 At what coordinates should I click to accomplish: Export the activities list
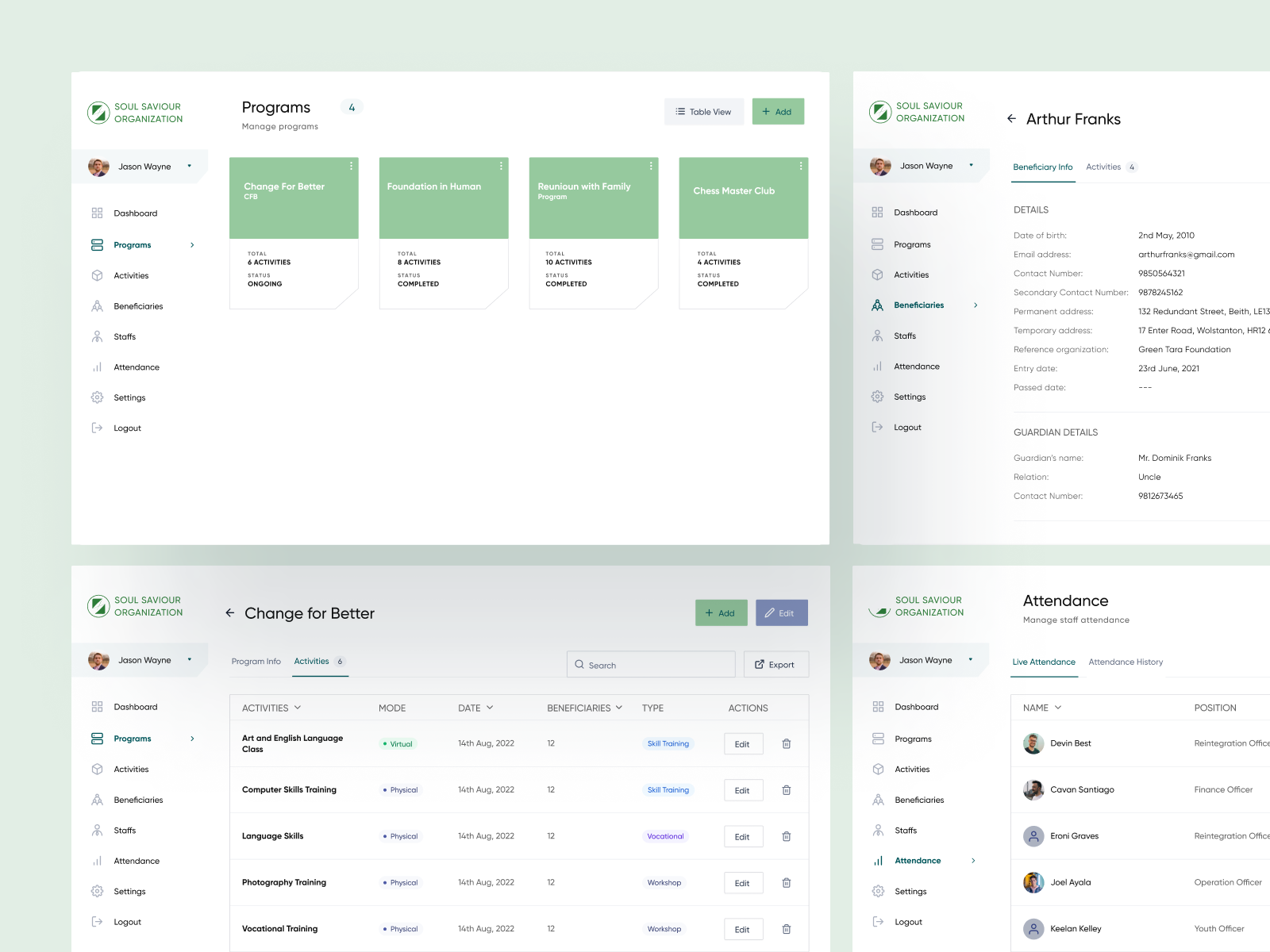pos(775,665)
